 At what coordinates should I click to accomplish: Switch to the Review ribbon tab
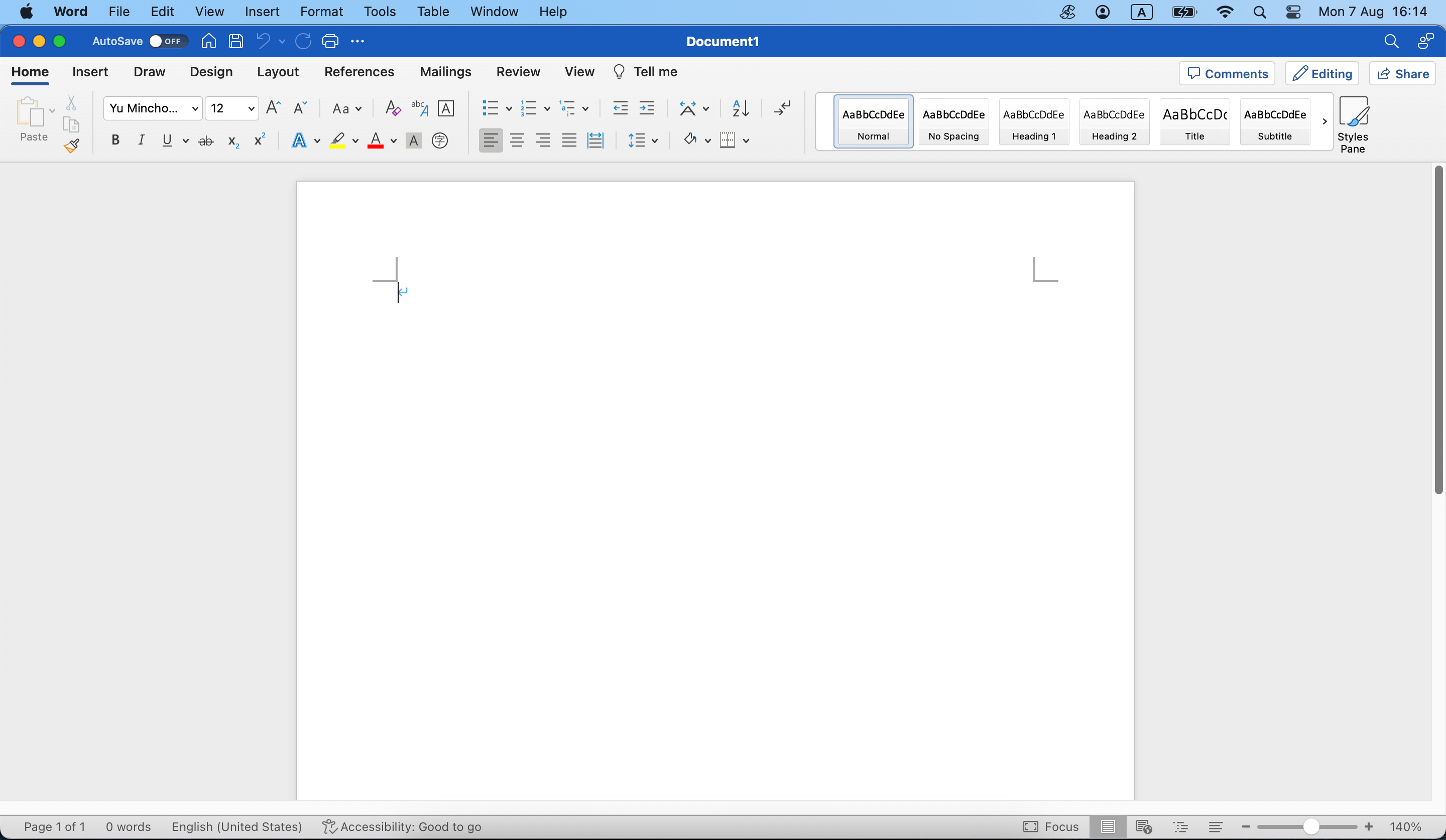coord(518,71)
